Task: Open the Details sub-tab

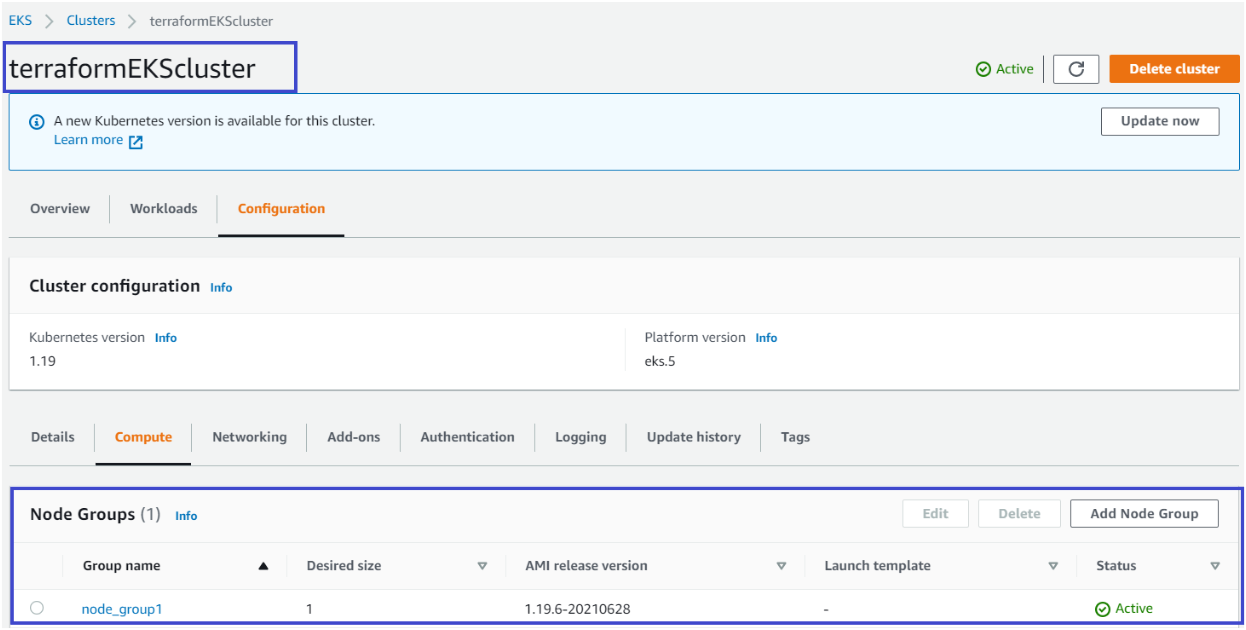Action: click(x=53, y=437)
